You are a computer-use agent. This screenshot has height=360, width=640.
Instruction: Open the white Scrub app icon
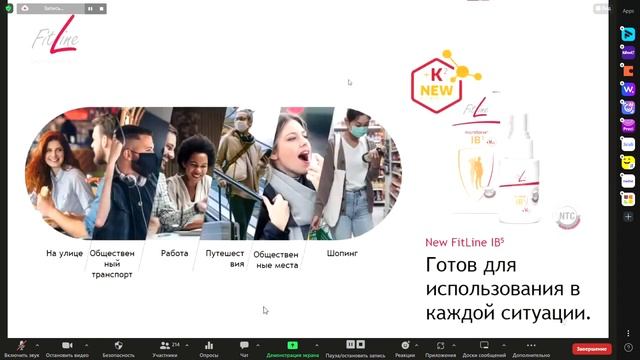point(628,144)
